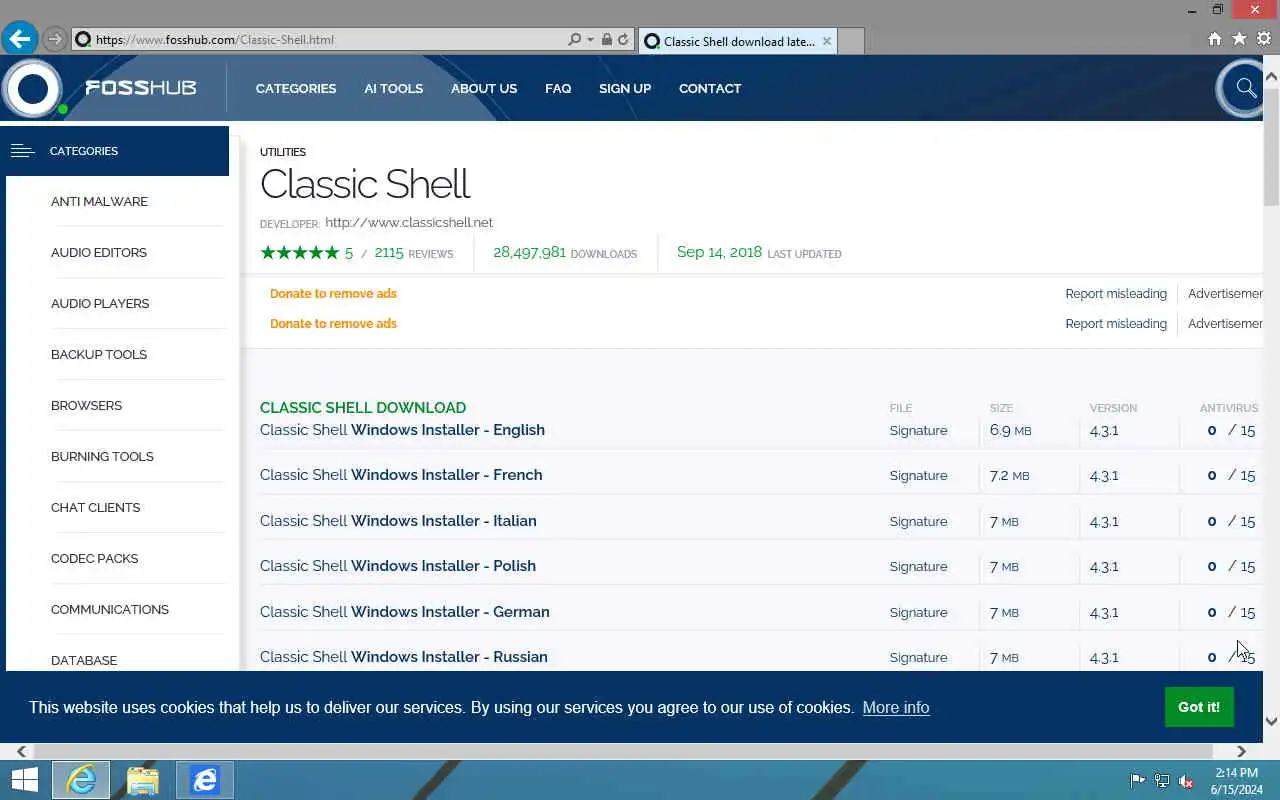Open the FAQ nav item
This screenshot has width=1280, height=800.
(558, 88)
